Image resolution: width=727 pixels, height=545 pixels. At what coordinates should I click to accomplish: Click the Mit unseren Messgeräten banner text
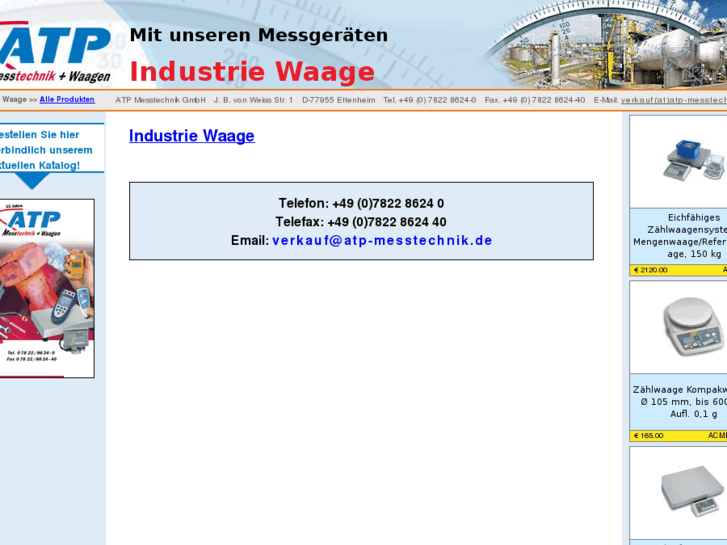259,35
